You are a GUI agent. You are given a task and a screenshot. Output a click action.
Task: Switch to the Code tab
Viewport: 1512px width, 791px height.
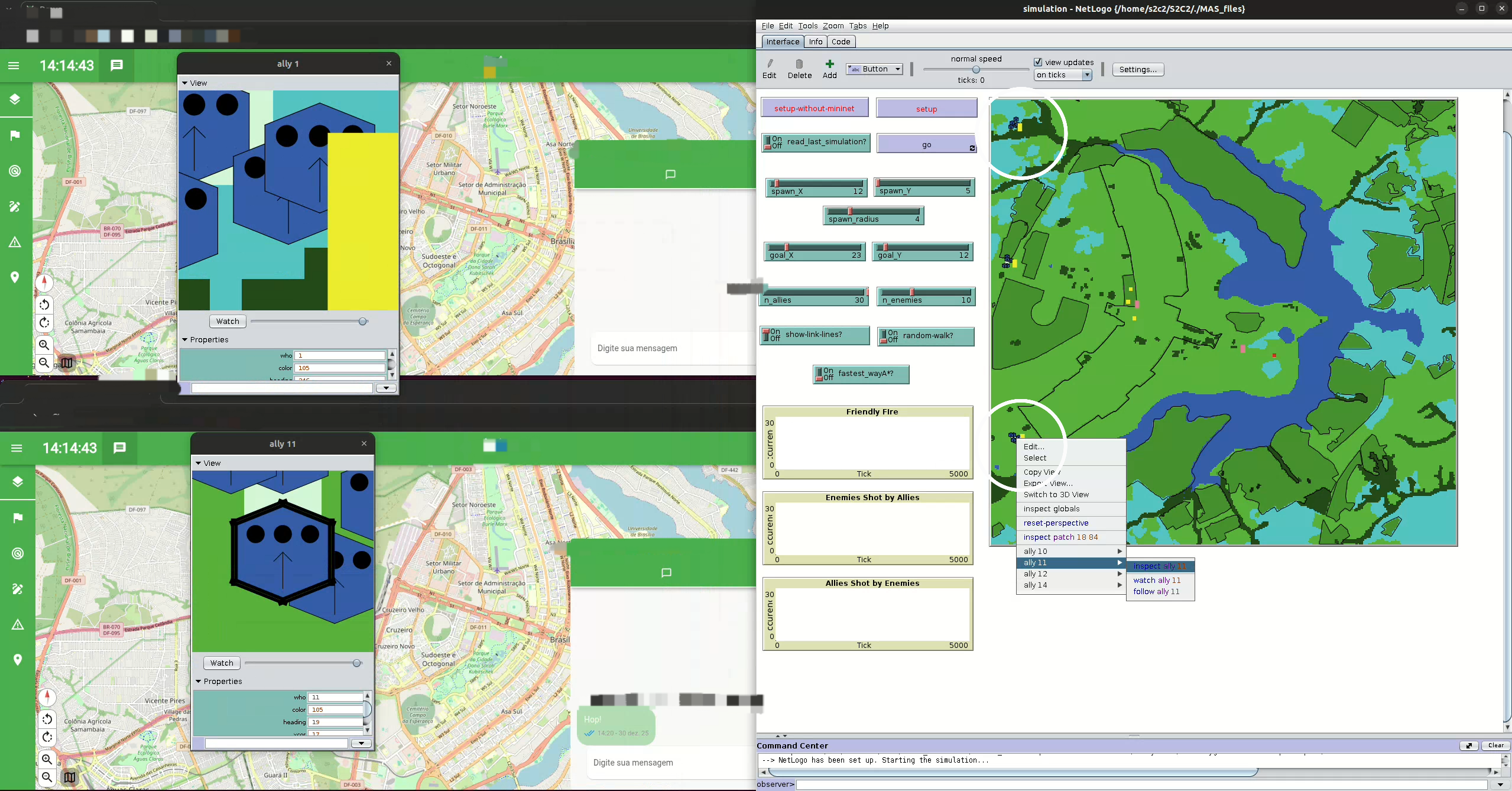click(x=840, y=41)
